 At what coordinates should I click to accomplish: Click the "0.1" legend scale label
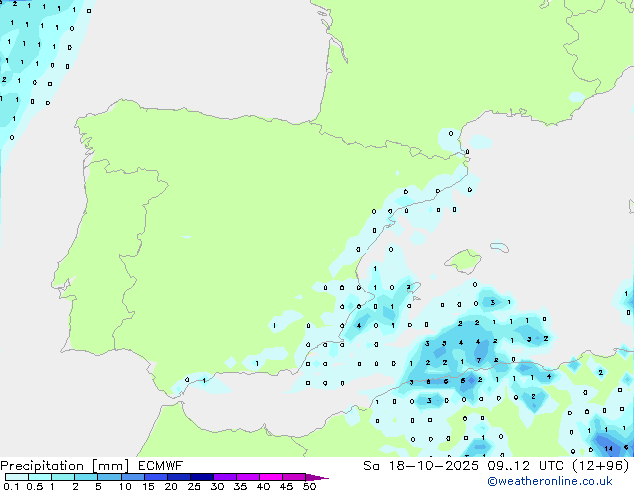point(11,486)
